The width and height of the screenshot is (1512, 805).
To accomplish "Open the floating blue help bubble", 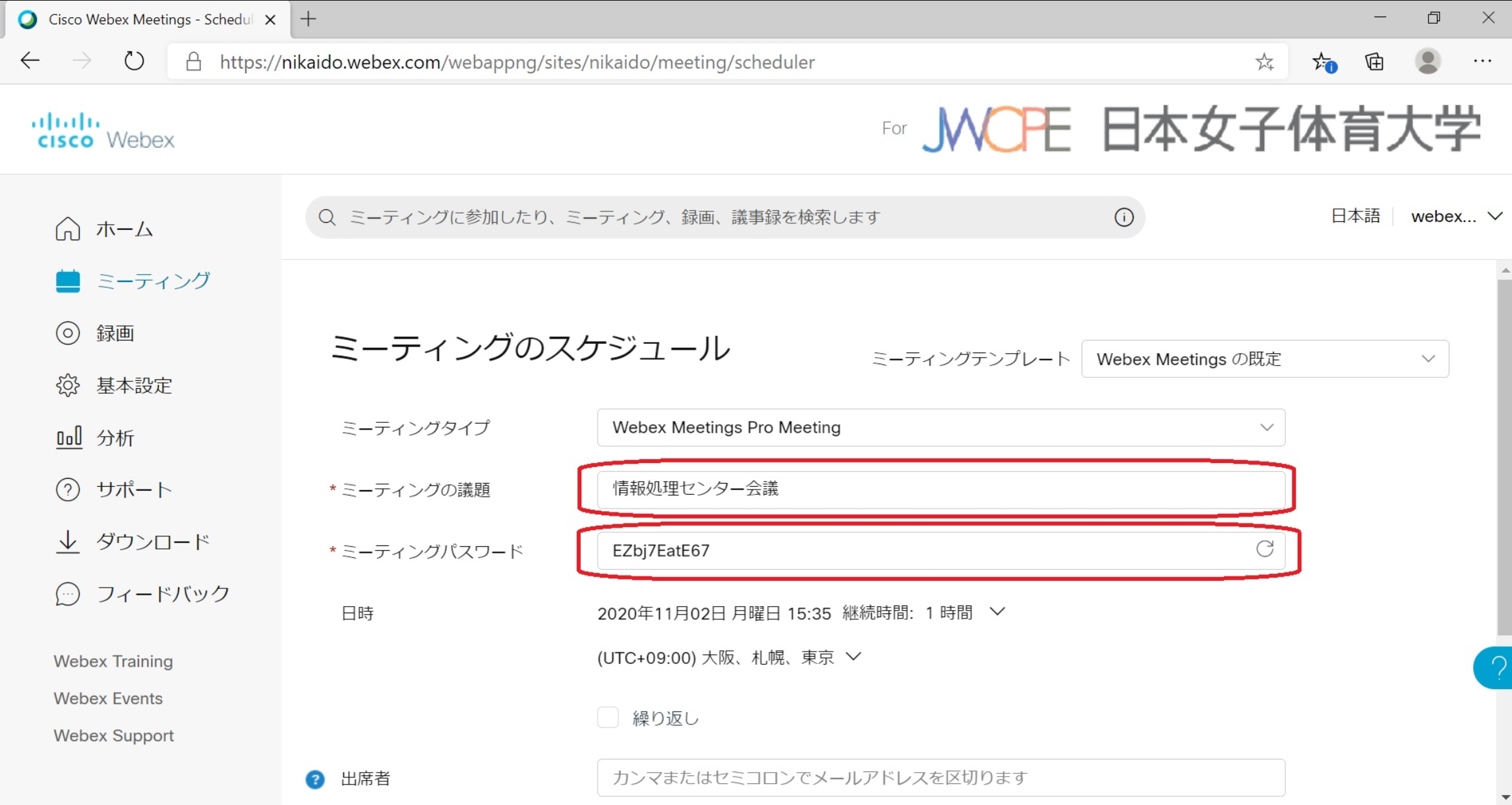I will click(x=1494, y=668).
